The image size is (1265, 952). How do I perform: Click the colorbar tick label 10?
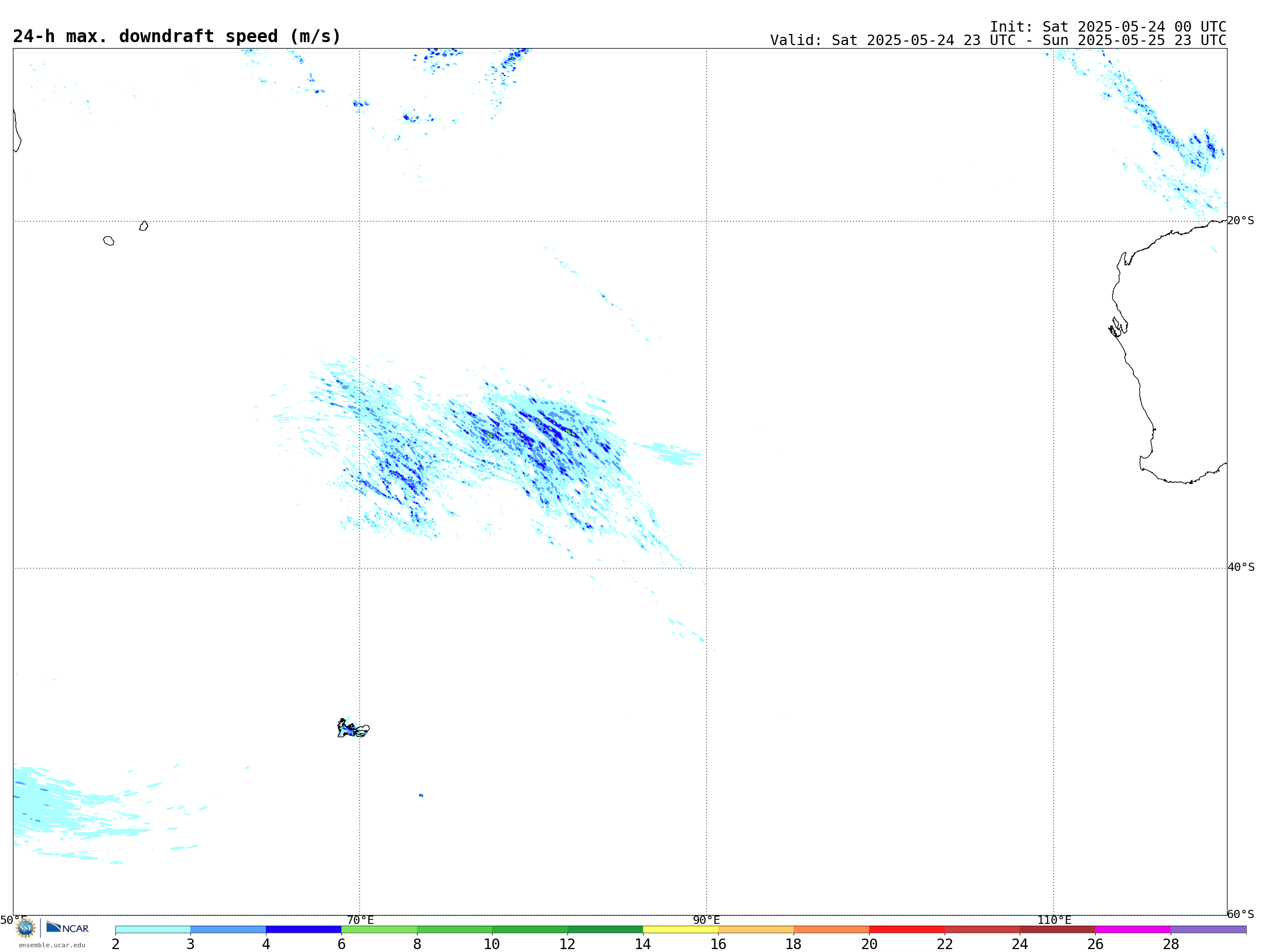(x=492, y=944)
